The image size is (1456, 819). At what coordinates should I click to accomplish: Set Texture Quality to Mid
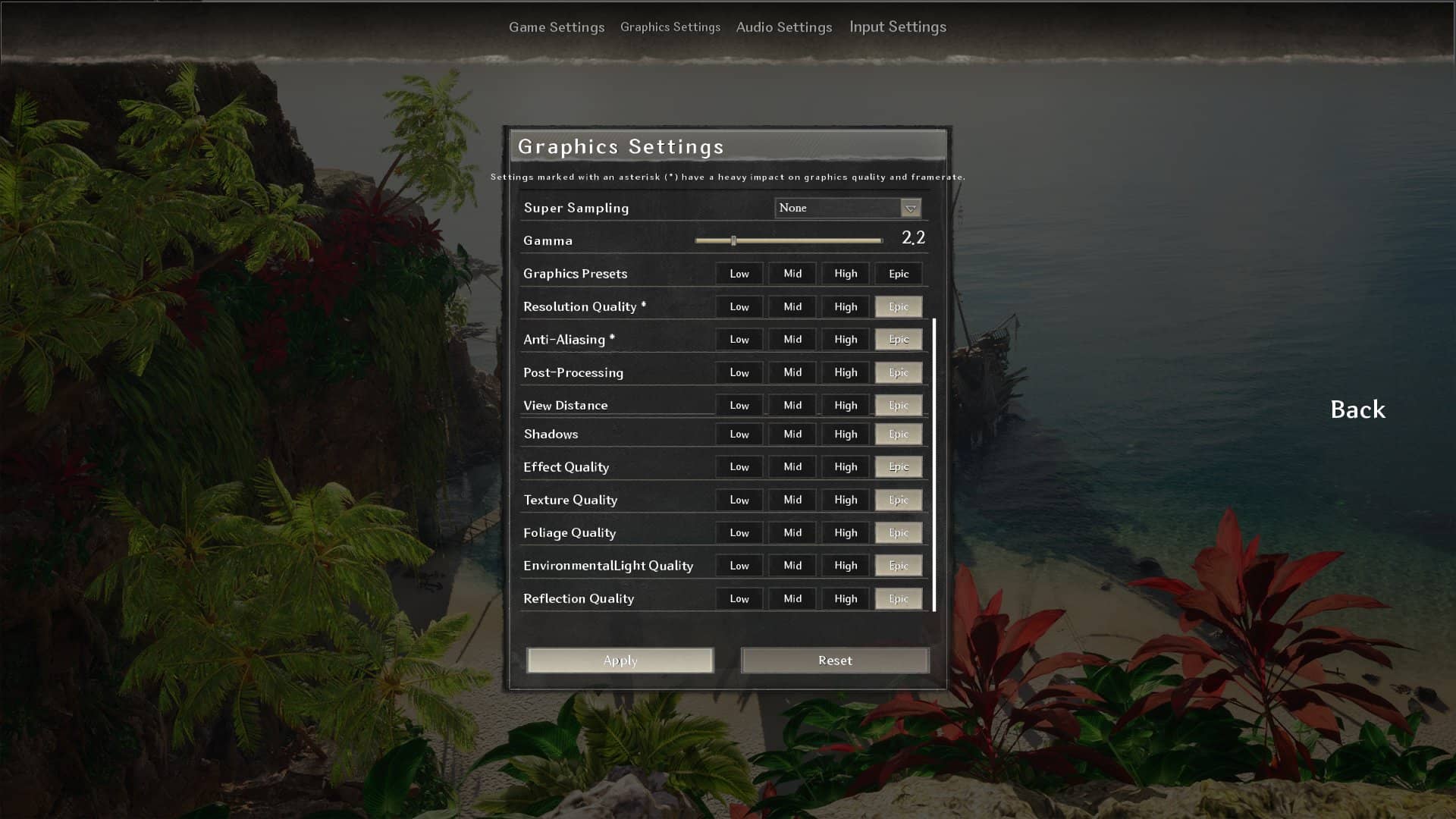point(792,500)
